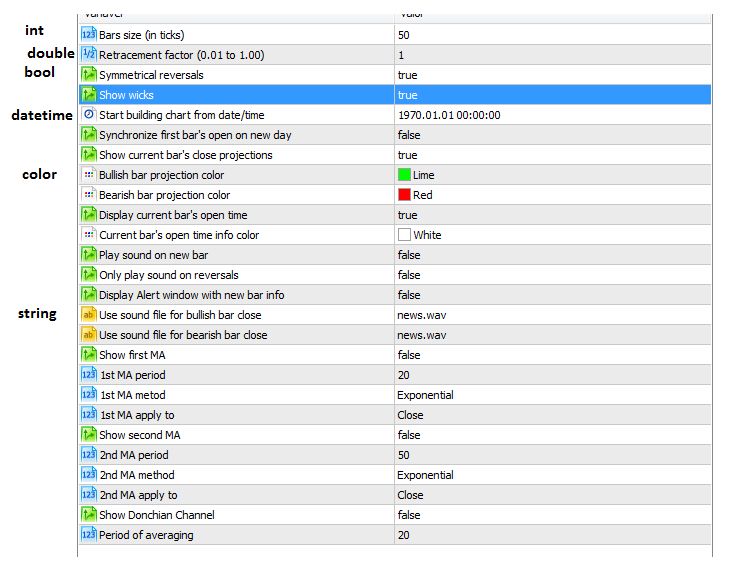Click the bool icon beside Synchronize first bar's open
This screenshot has width=730, height=569.
tap(88, 135)
